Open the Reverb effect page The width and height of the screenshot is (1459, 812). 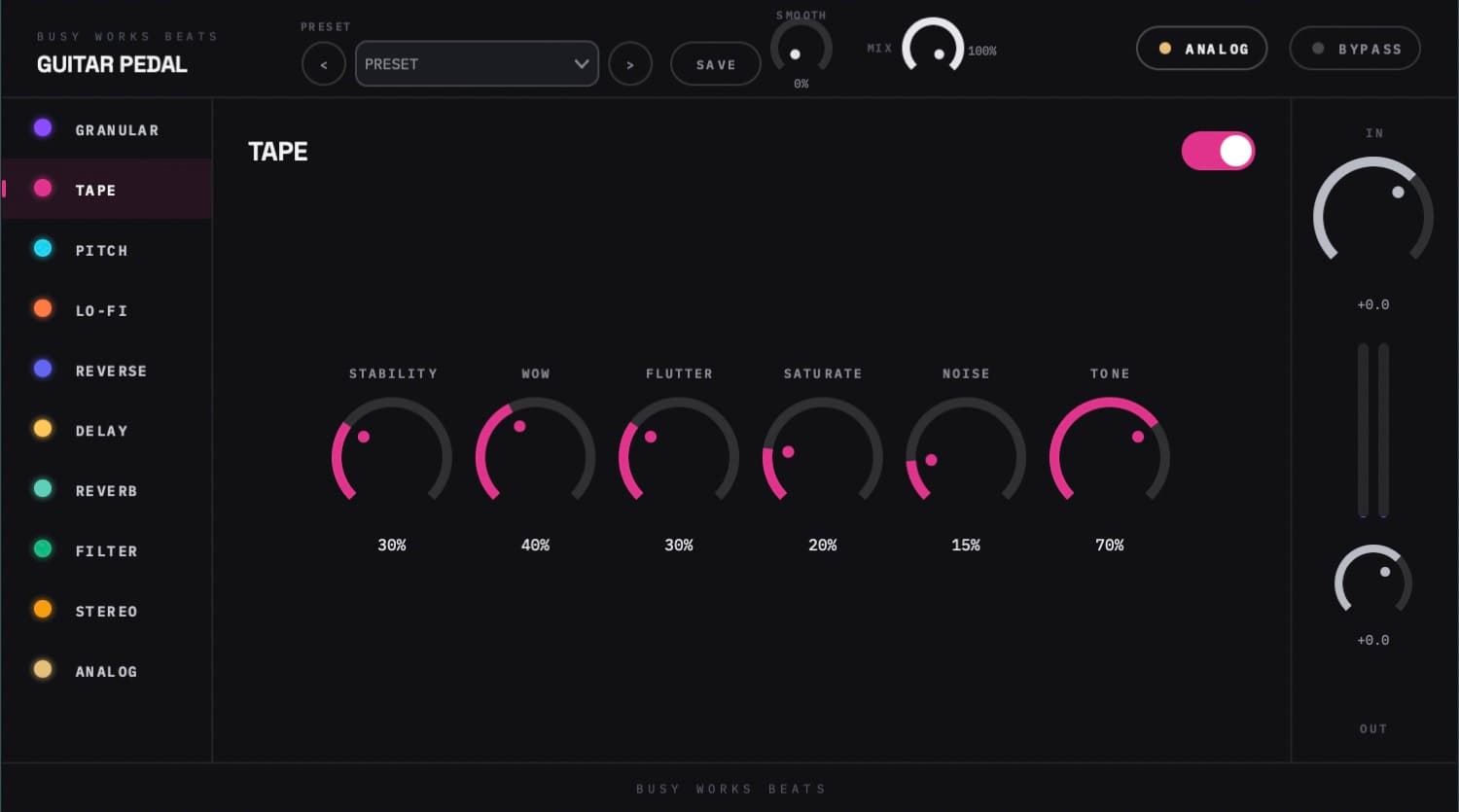(107, 491)
